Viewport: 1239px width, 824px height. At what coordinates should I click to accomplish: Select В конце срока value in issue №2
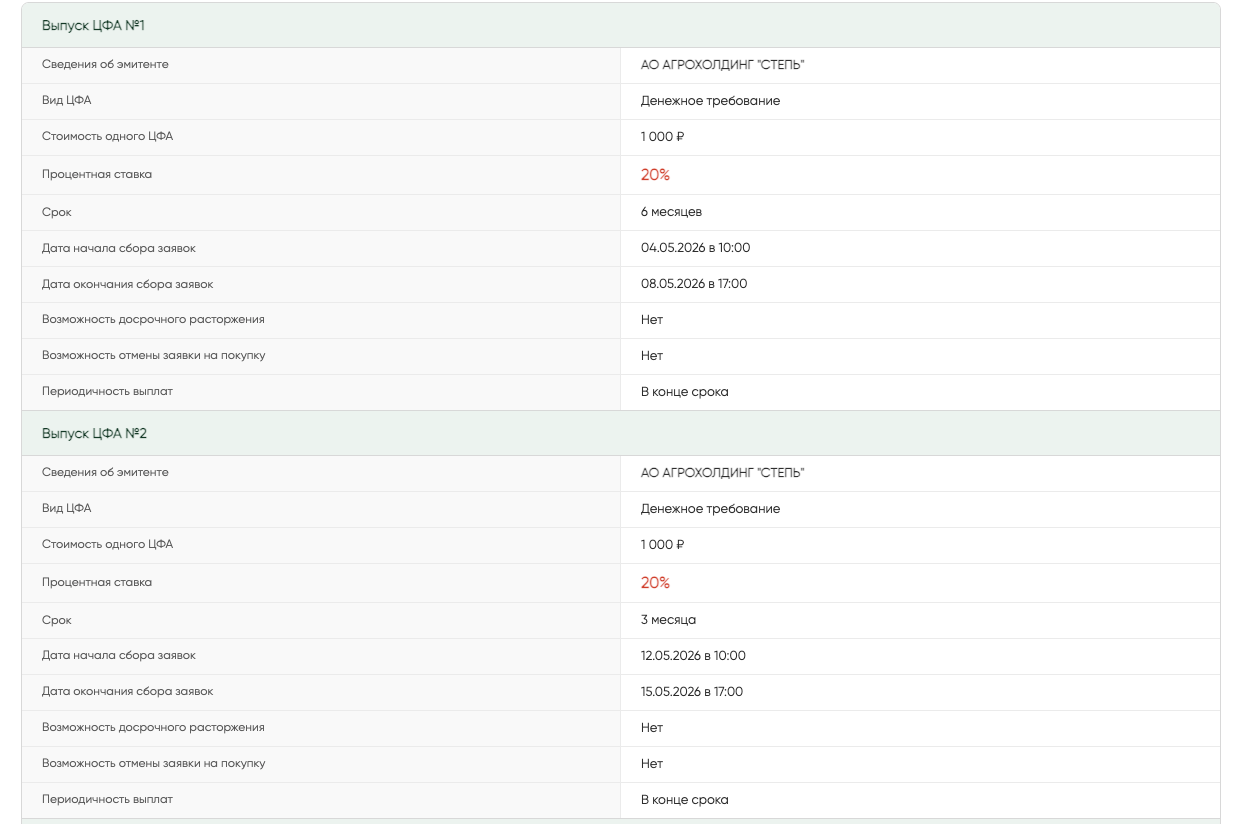[684, 800]
